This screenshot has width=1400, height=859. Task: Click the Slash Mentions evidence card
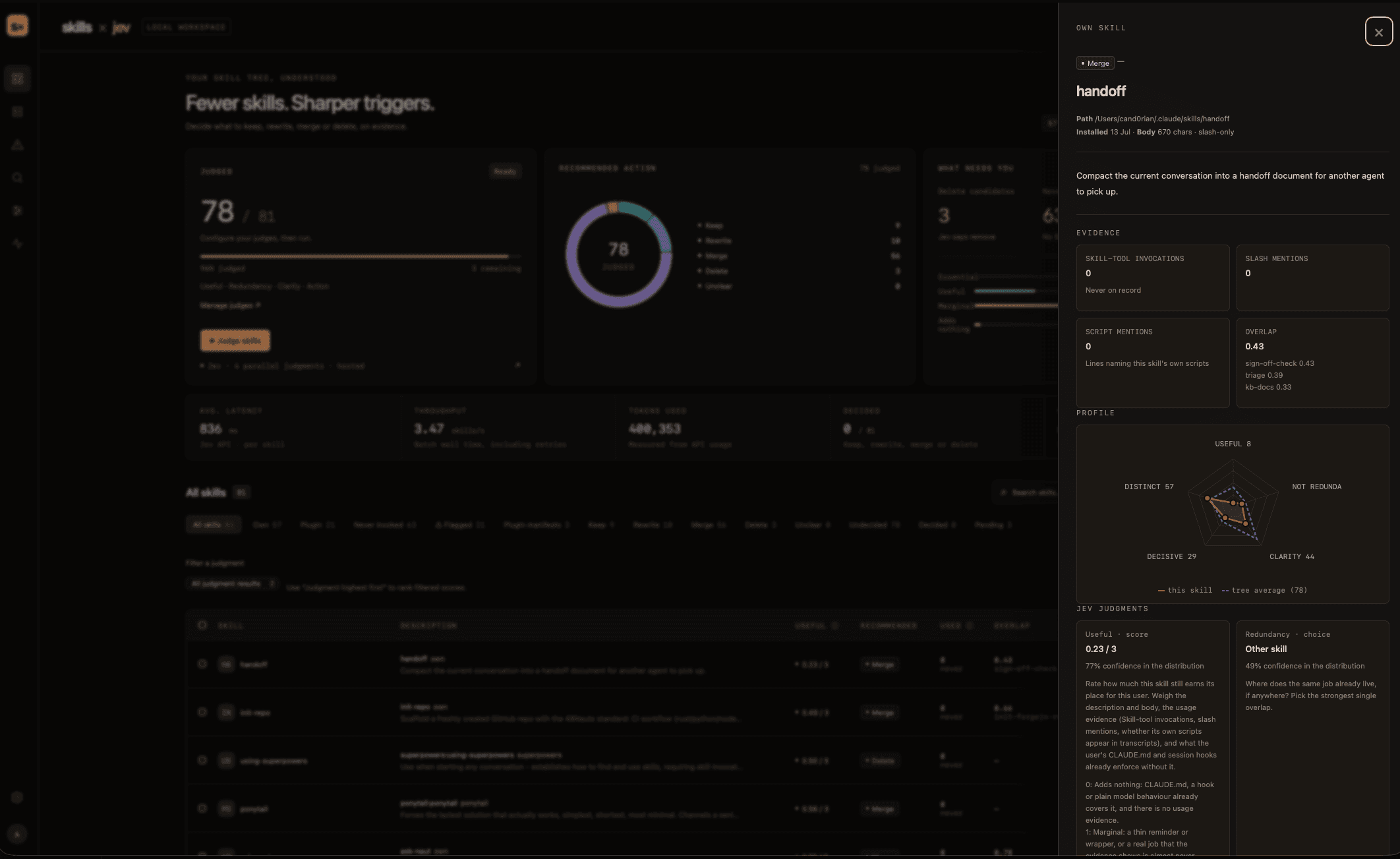[1312, 278]
